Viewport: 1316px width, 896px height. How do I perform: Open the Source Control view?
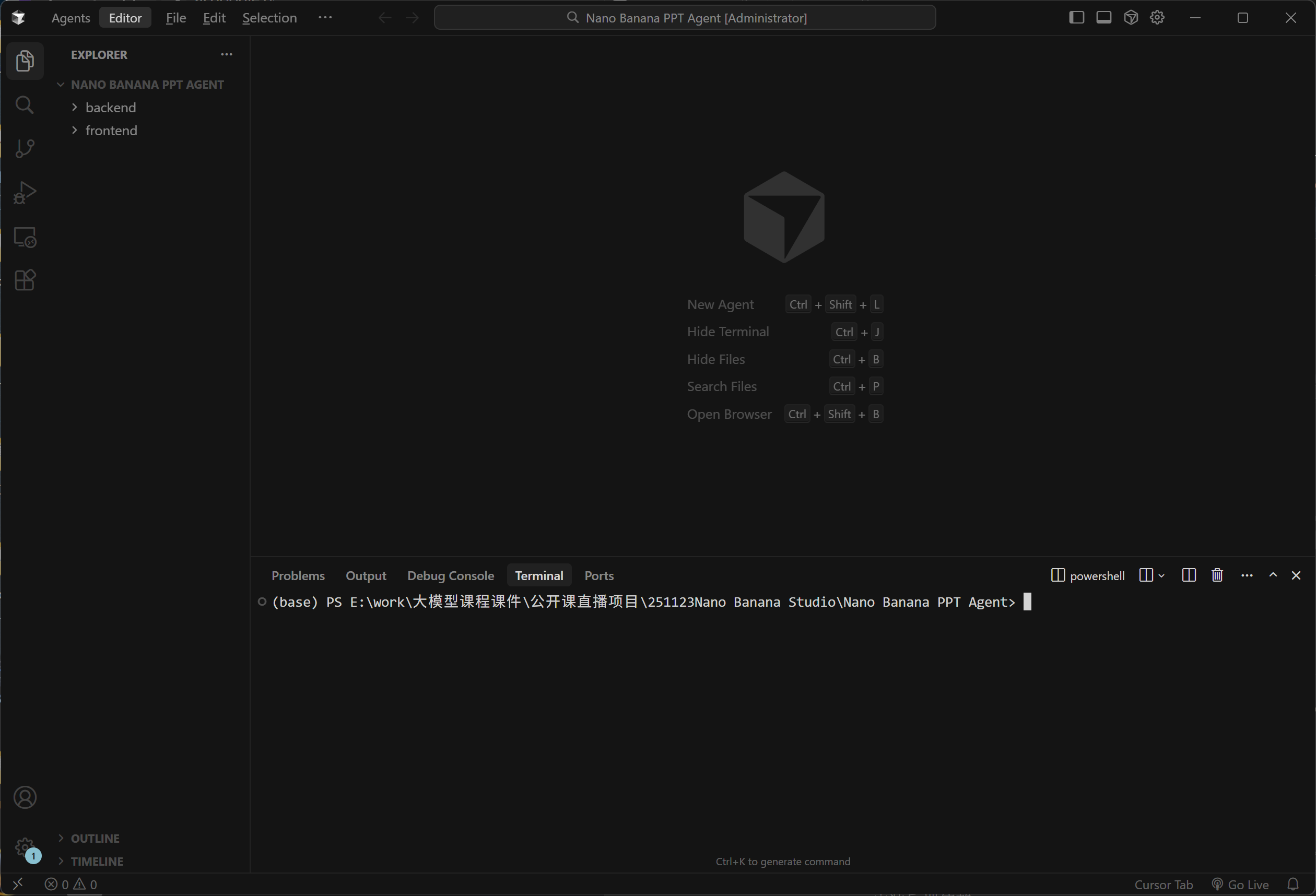(25, 148)
